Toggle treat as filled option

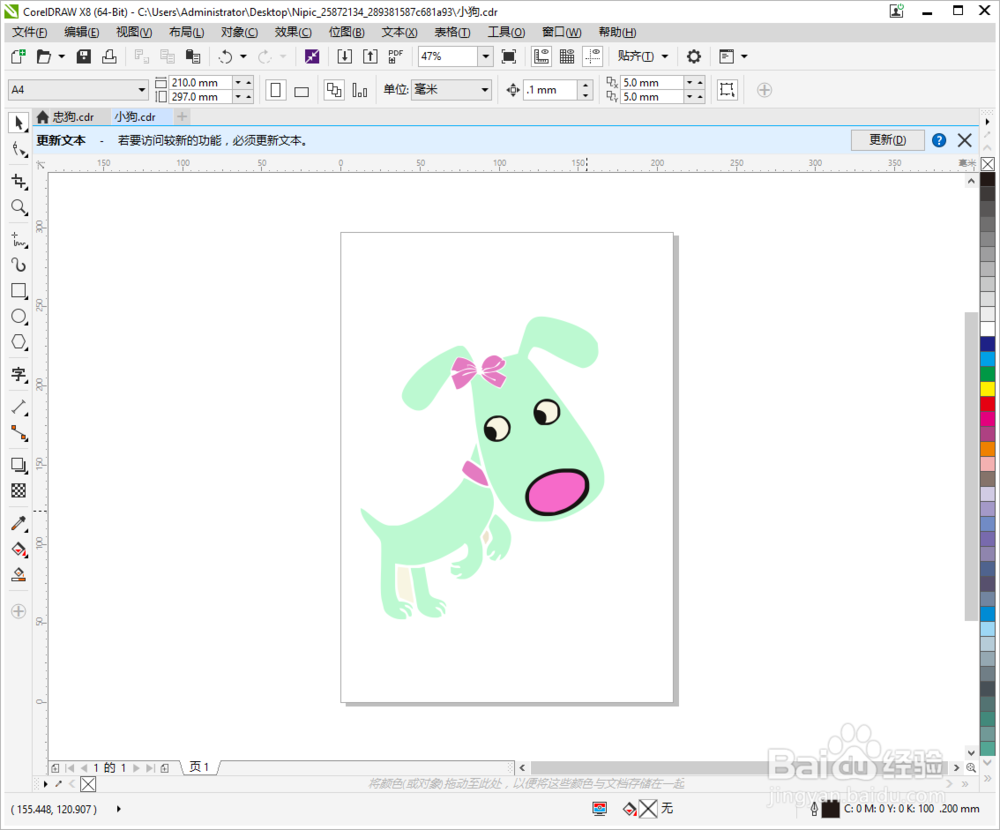(727, 90)
